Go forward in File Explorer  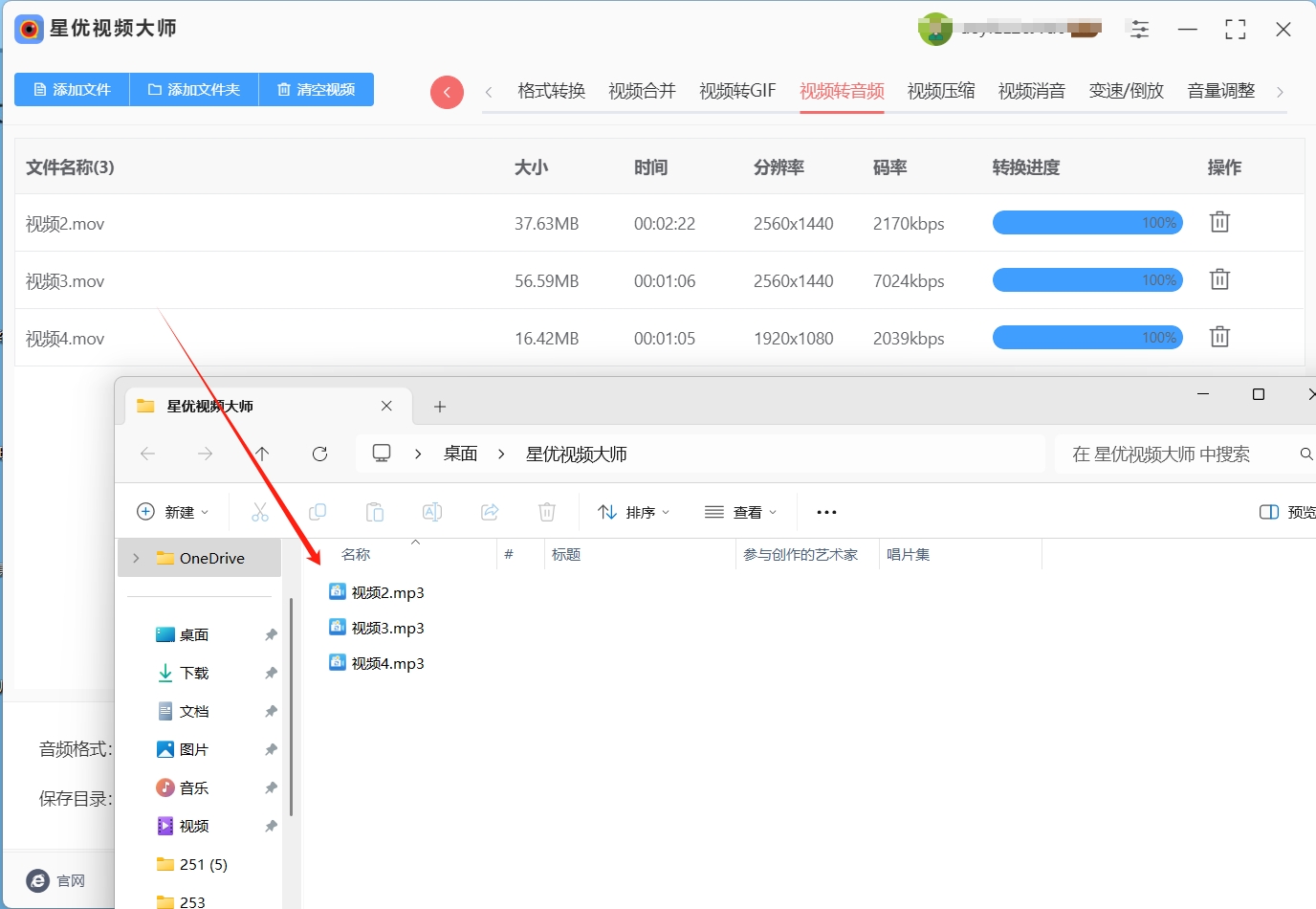pyautogui.click(x=205, y=454)
